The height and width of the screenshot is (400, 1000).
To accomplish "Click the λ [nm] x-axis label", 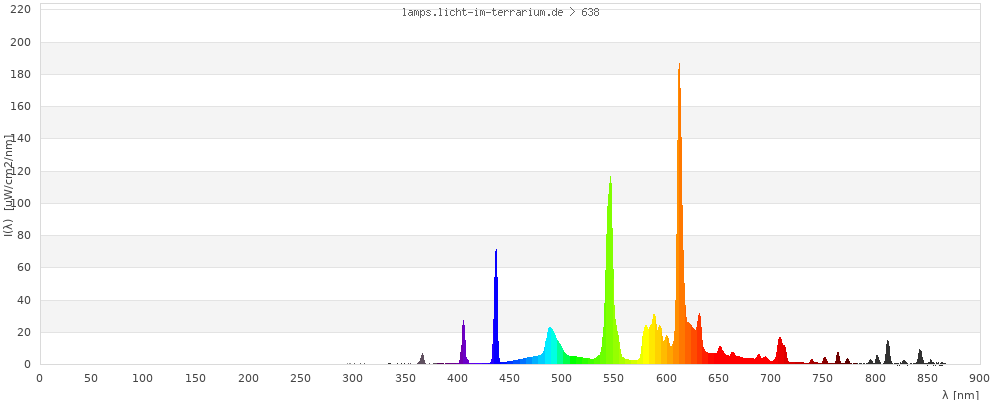I will (x=960, y=395).
